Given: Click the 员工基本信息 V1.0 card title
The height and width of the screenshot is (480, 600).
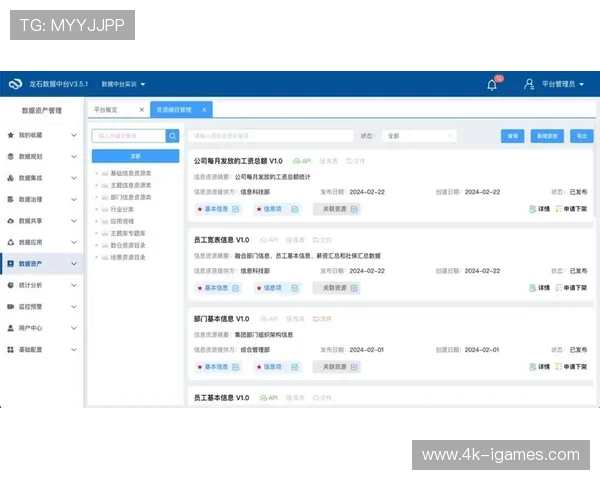Looking at the screenshot, I should tap(222, 398).
